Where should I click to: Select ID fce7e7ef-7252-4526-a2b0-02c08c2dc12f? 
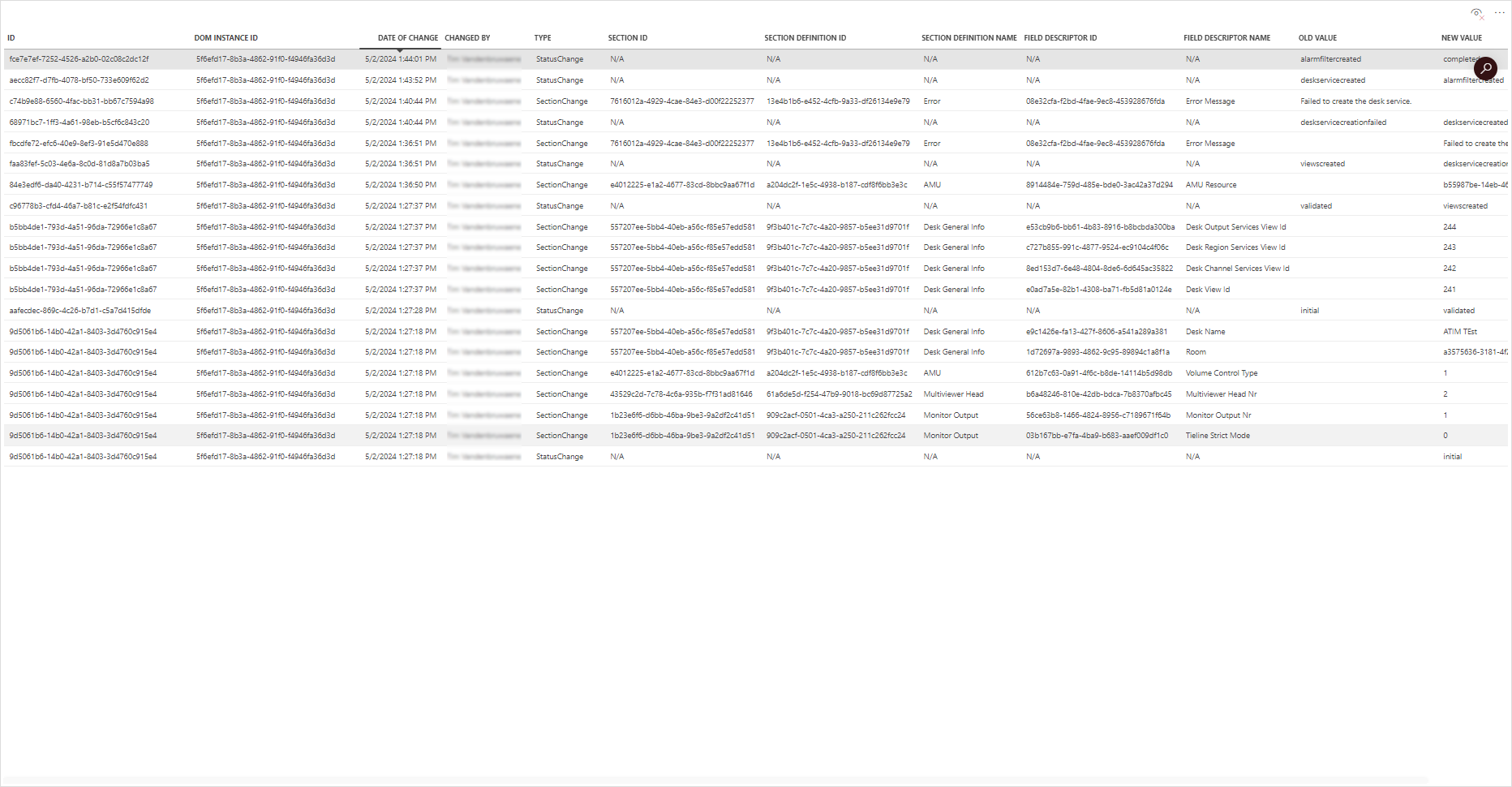tap(79, 59)
